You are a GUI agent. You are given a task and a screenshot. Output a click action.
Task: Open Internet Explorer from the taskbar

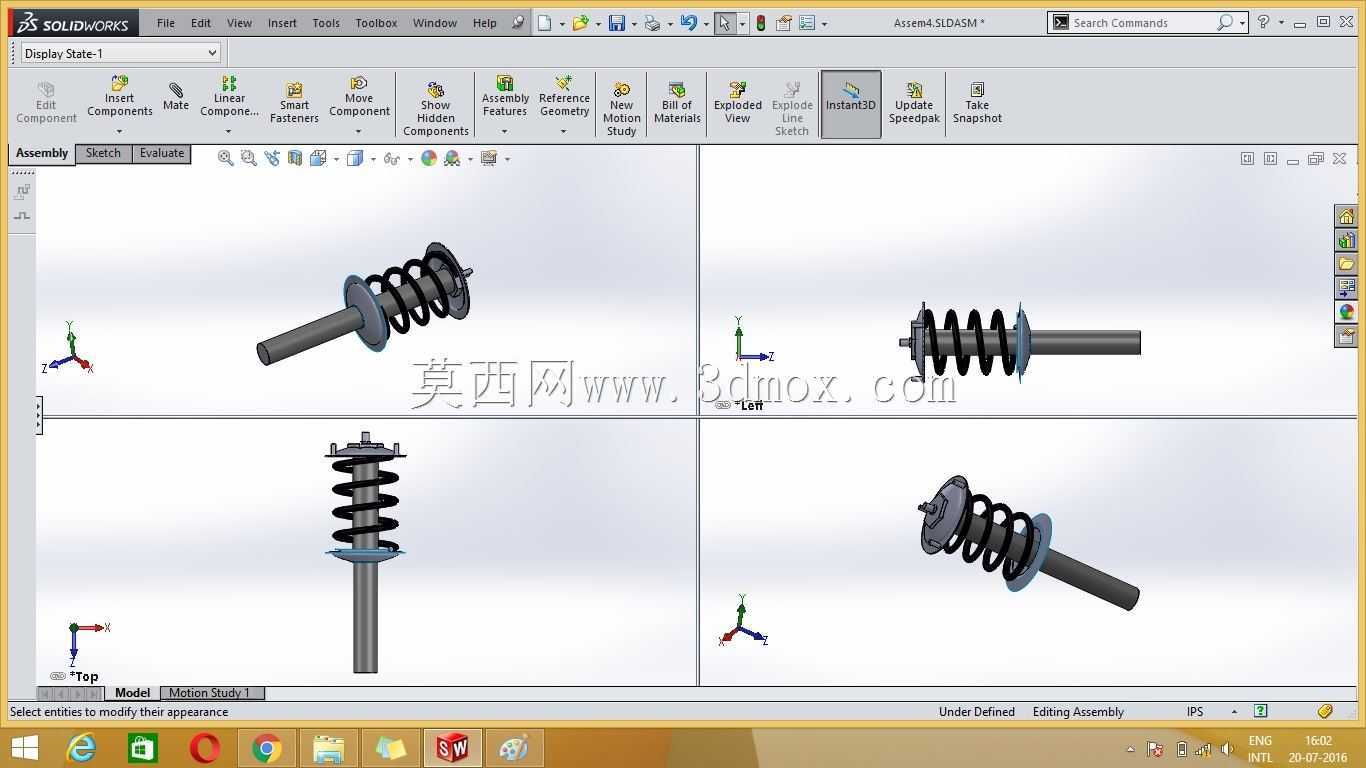[81, 748]
